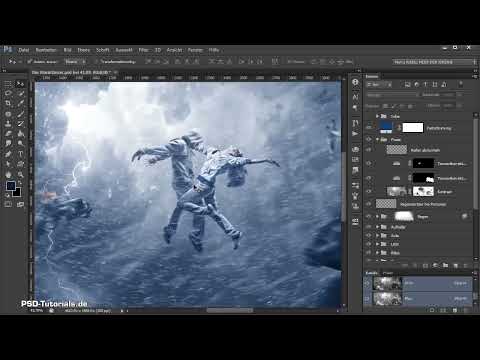The width and height of the screenshot is (480, 360).
Task: Enable the Autom. ausw. checkbox
Action: coord(30,62)
